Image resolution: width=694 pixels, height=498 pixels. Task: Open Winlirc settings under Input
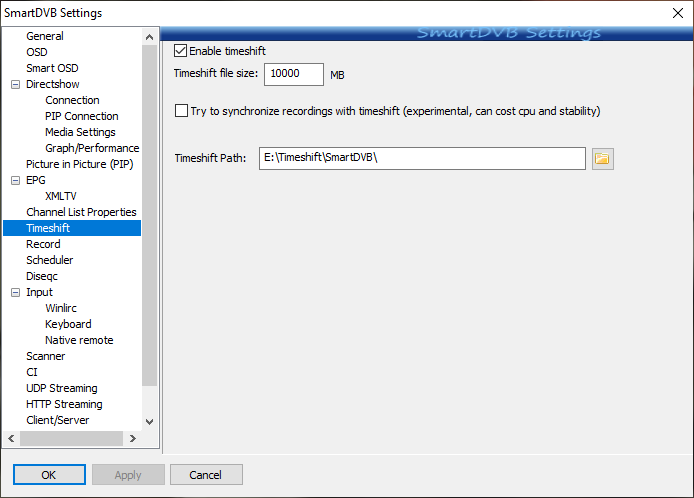point(61,308)
